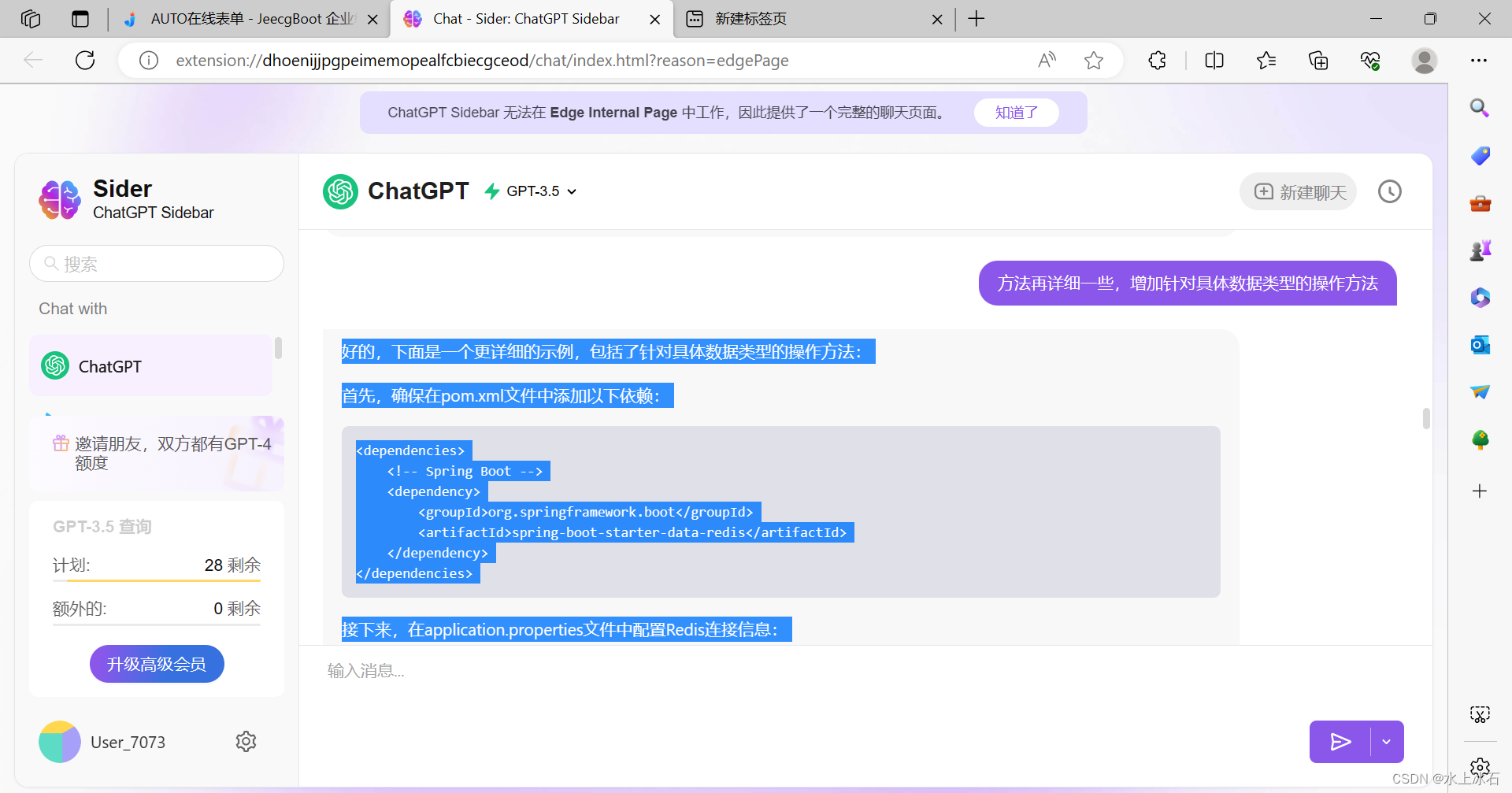Open Edge settings and more menu
1512x793 pixels.
click(x=1479, y=60)
